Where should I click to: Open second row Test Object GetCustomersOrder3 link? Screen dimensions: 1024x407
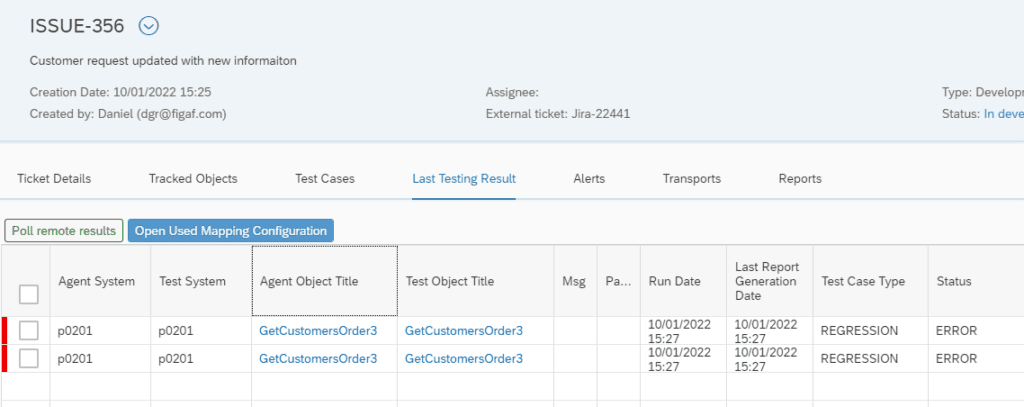coord(464,359)
